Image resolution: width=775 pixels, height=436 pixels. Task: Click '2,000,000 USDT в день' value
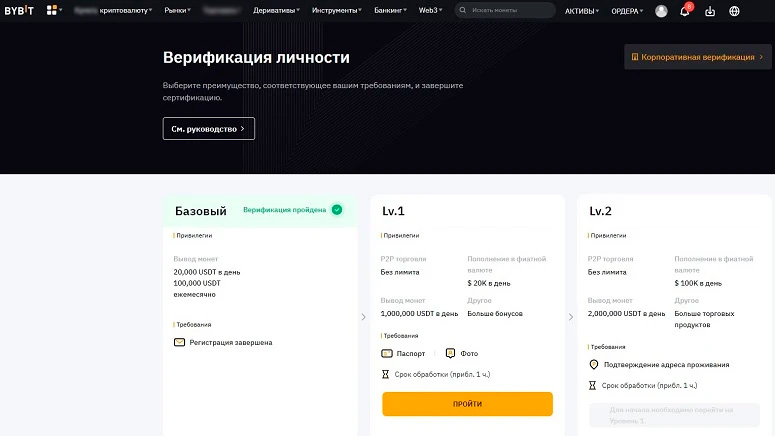pyautogui.click(x=626, y=313)
